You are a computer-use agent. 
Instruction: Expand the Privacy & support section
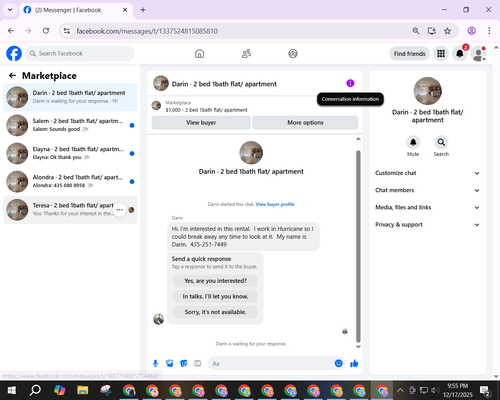pyautogui.click(x=427, y=225)
